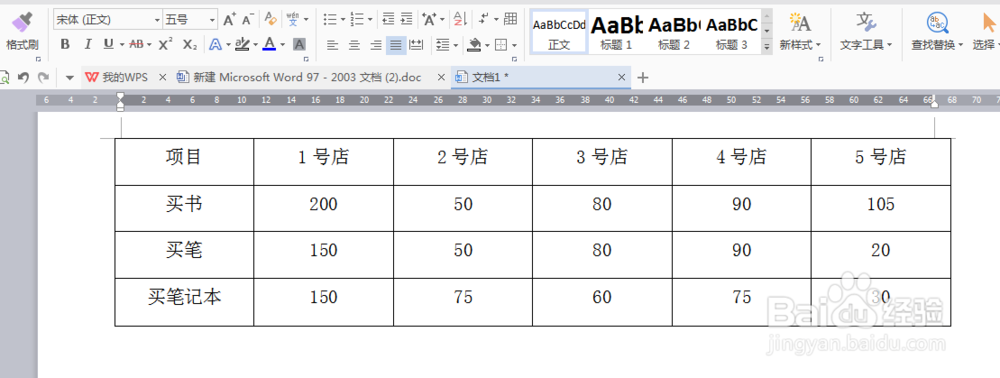Screen dimensions: 1000x378
Task: Toggle bulleted list
Action: pyautogui.click(x=330, y=20)
